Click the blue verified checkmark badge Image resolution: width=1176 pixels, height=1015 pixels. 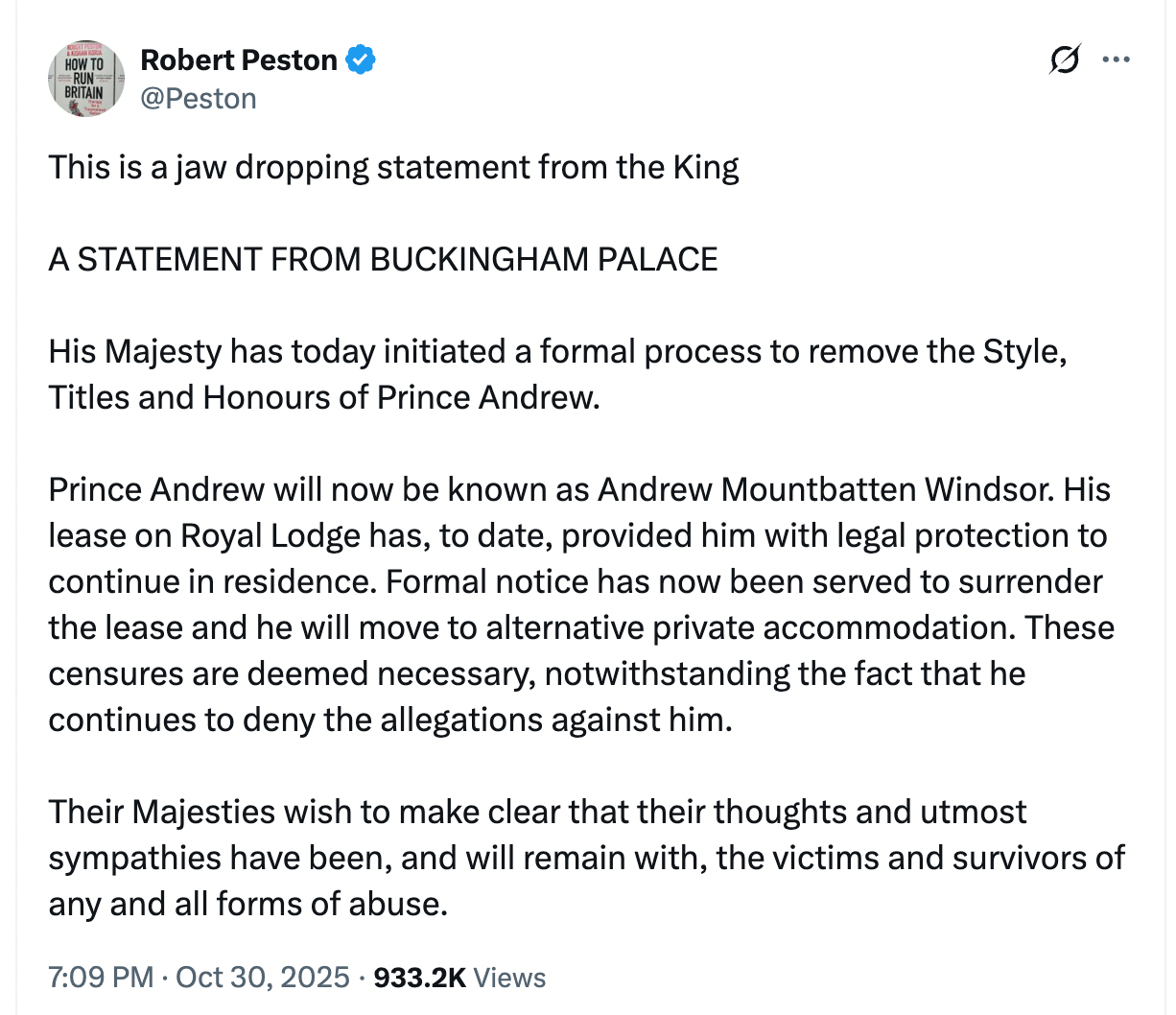(x=361, y=60)
